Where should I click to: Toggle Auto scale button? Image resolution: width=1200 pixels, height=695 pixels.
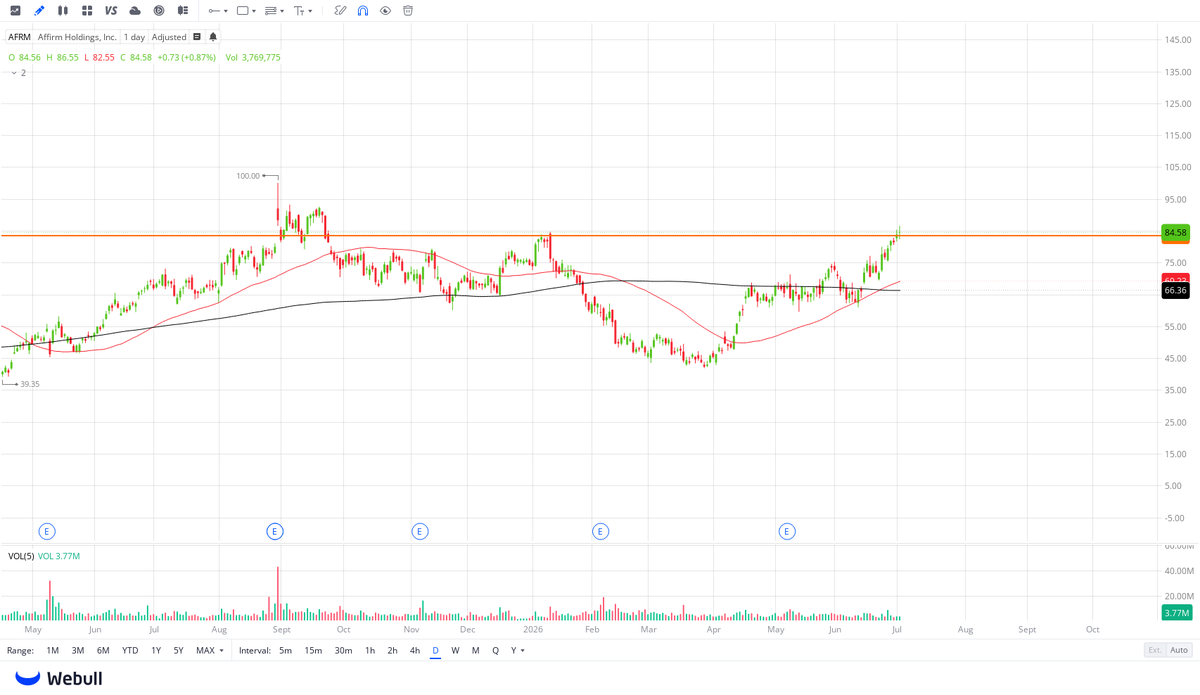click(x=1179, y=650)
